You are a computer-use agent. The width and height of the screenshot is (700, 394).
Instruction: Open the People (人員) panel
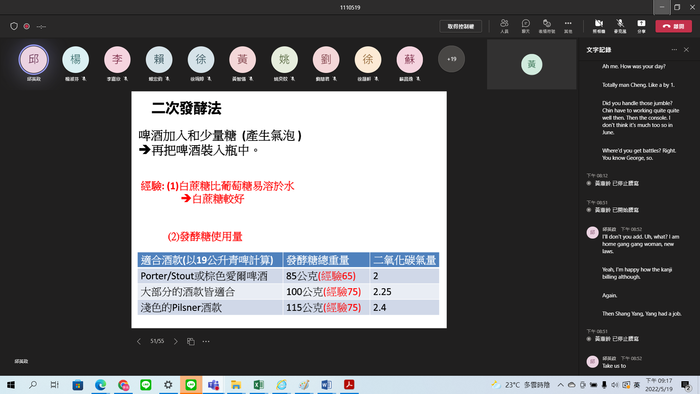coord(504,26)
